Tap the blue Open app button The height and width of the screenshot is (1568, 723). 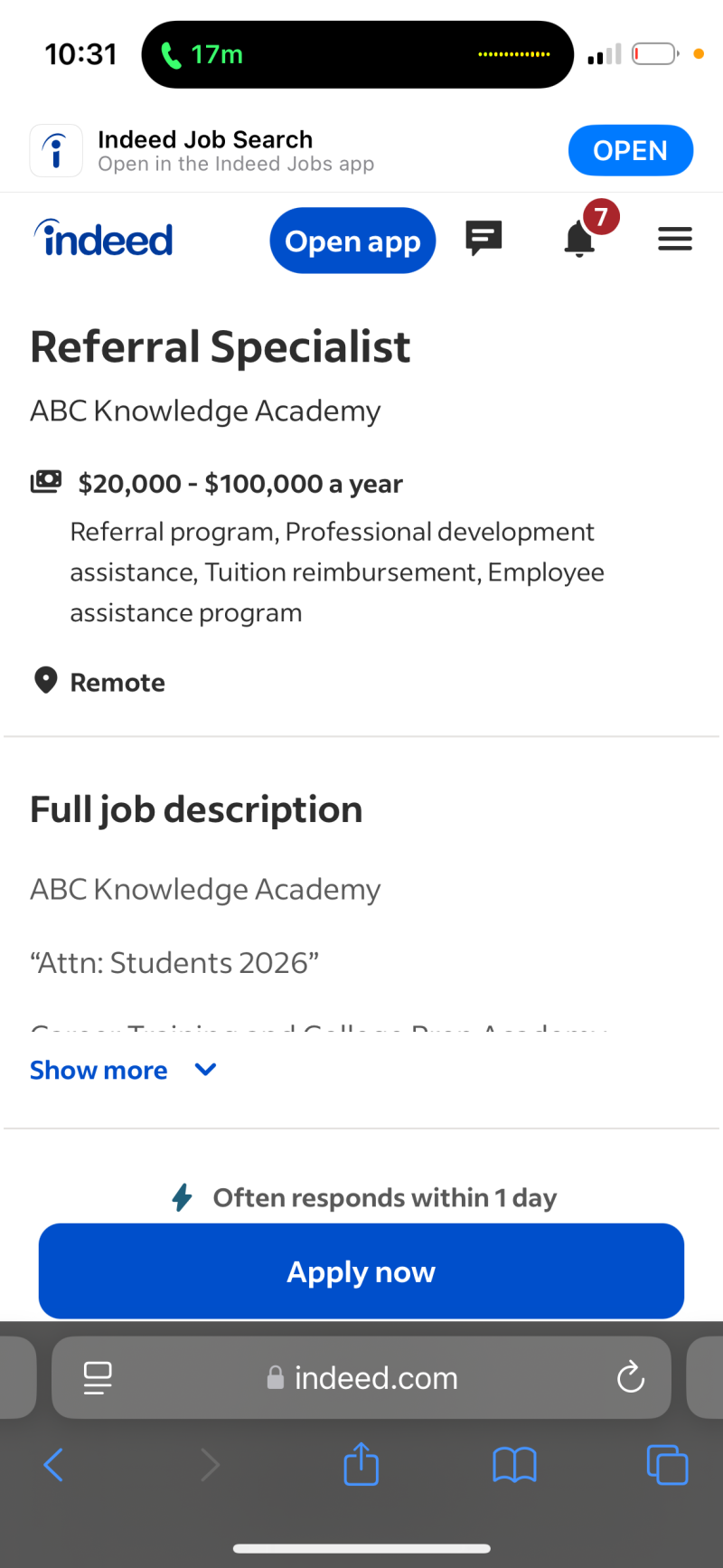tap(352, 241)
